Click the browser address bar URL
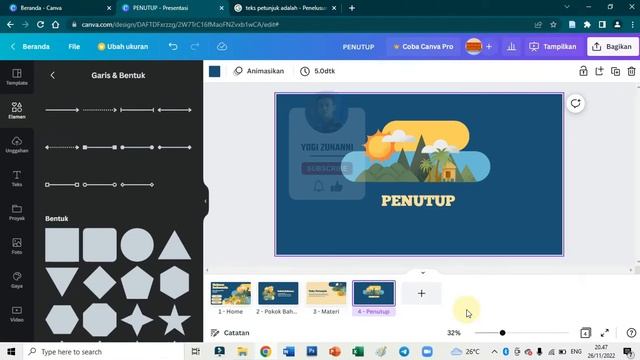 [180, 24]
